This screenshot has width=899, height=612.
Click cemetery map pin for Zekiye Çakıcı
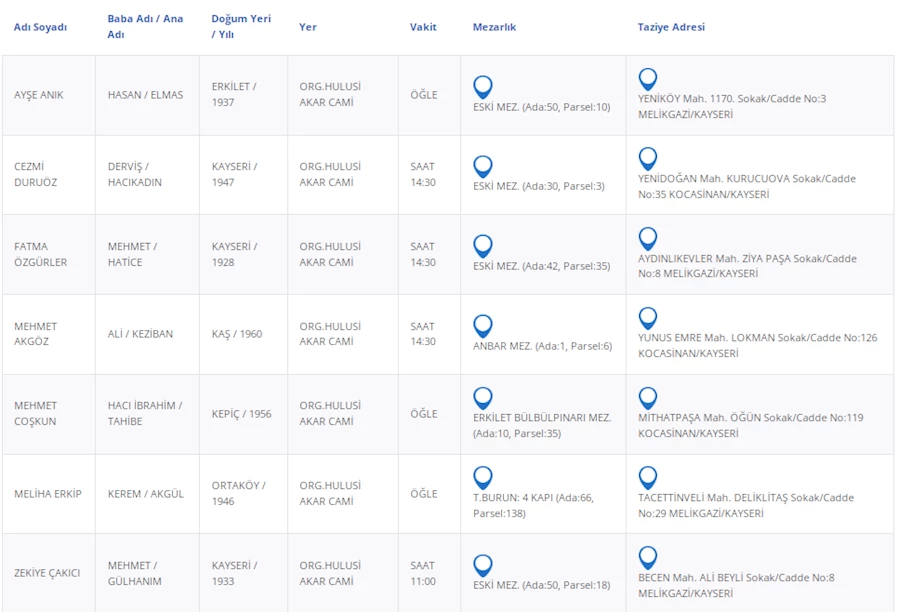click(483, 565)
